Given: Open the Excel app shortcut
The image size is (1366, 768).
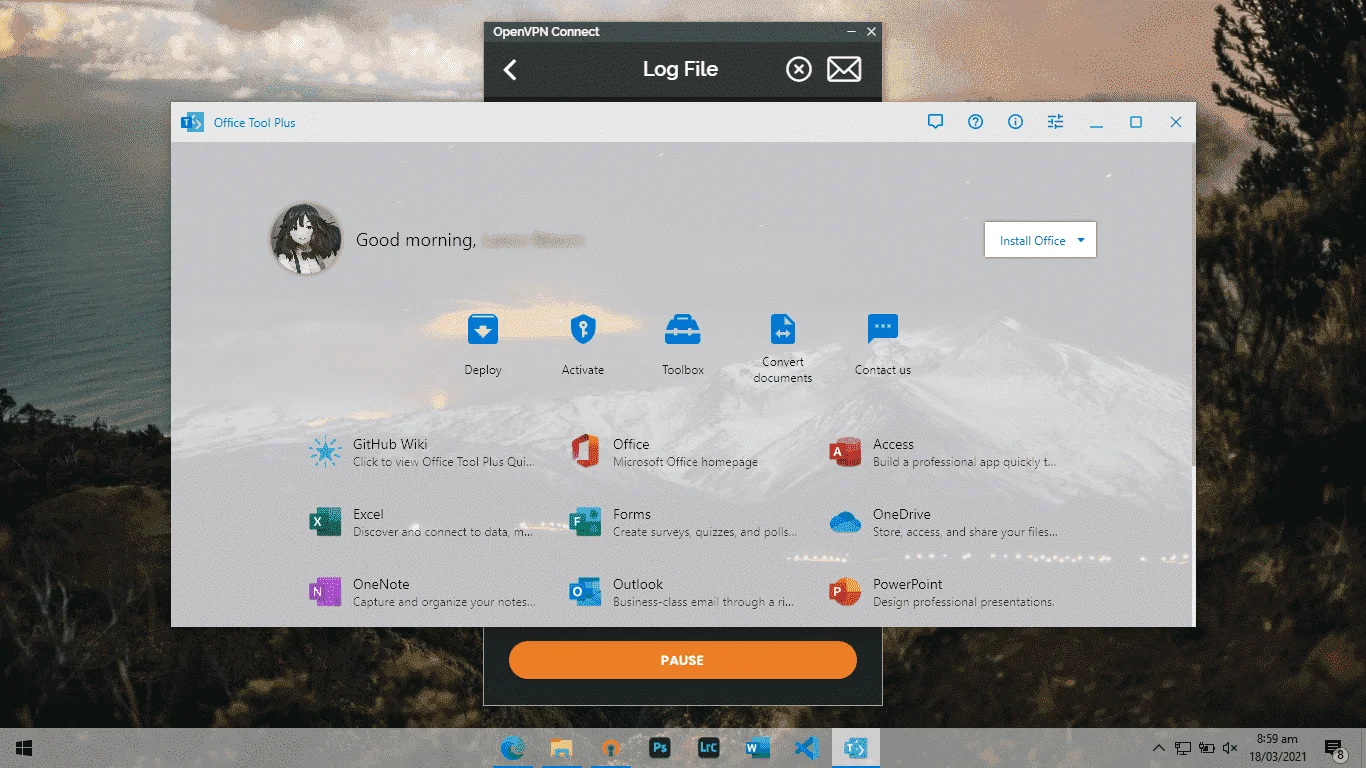Looking at the screenshot, I should pos(422,522).
